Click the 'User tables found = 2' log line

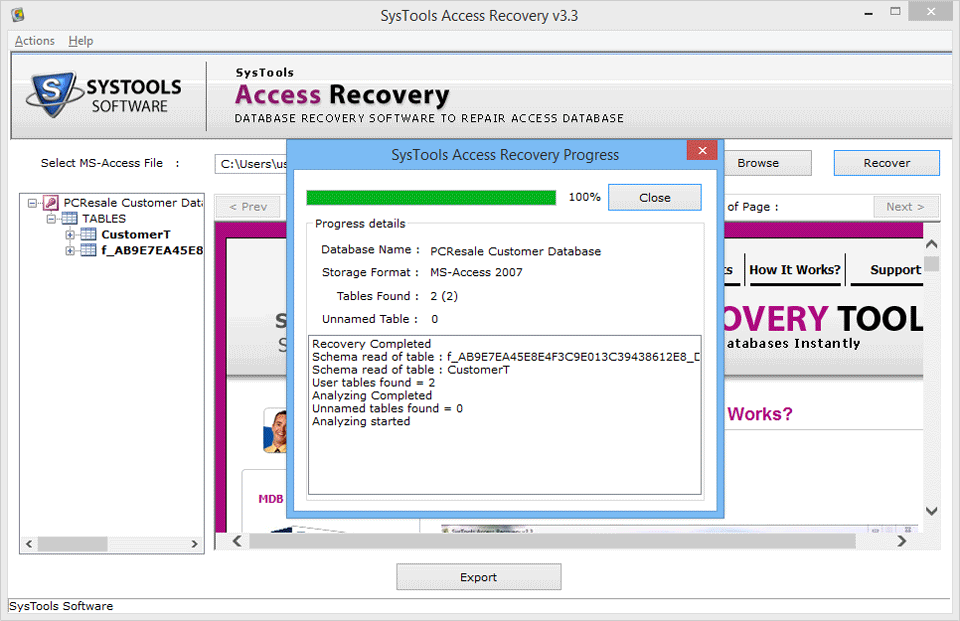pos(373,383)
